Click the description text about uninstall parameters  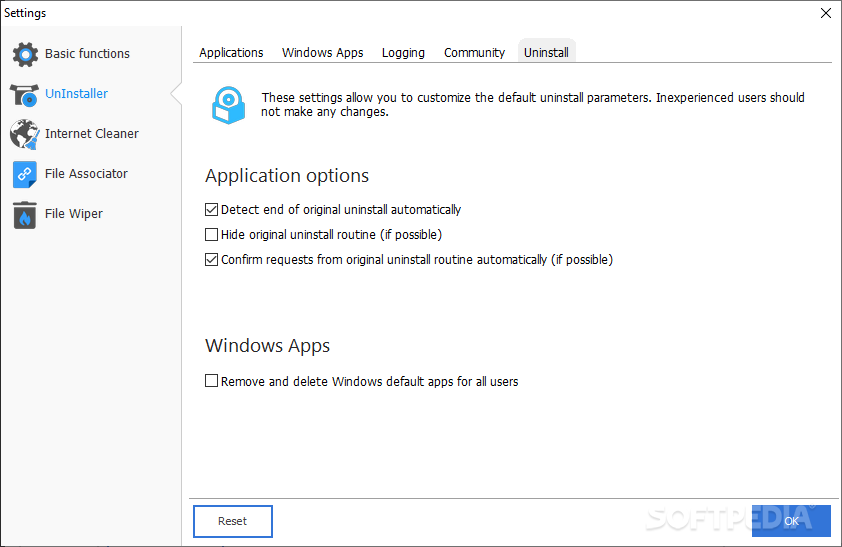533,105
